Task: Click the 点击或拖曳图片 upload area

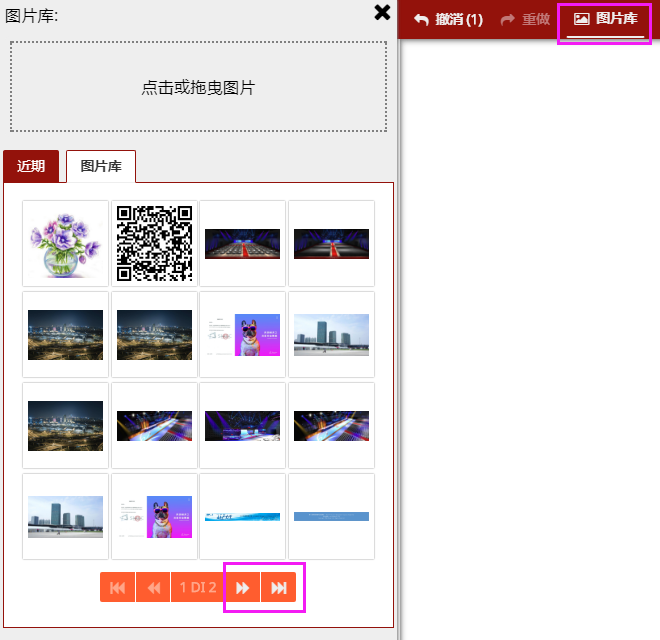Action: pos(198,87)
